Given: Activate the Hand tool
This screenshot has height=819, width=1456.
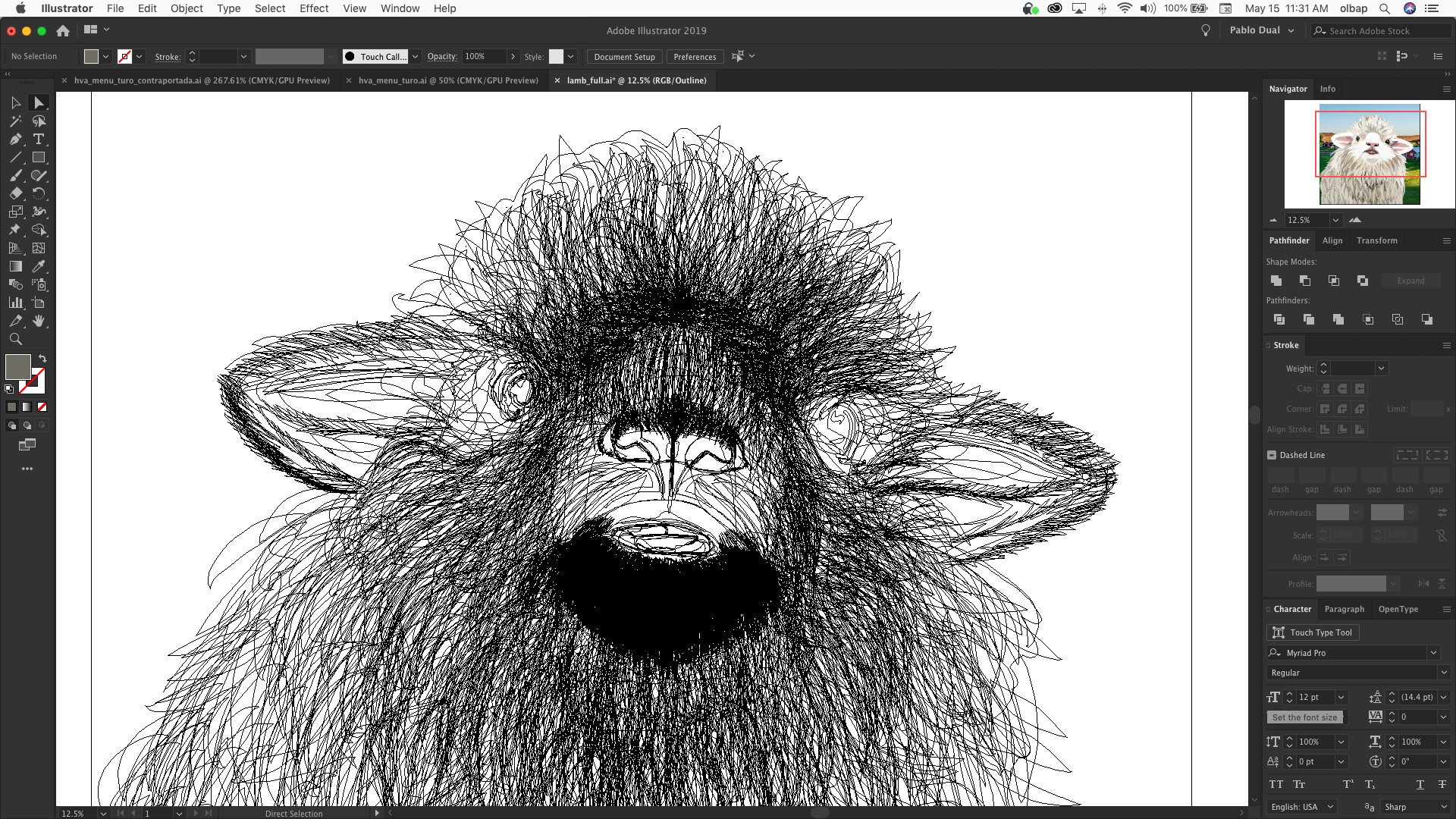Looking at the screenshot, I should pyautogui.click(x=39, y=321).
